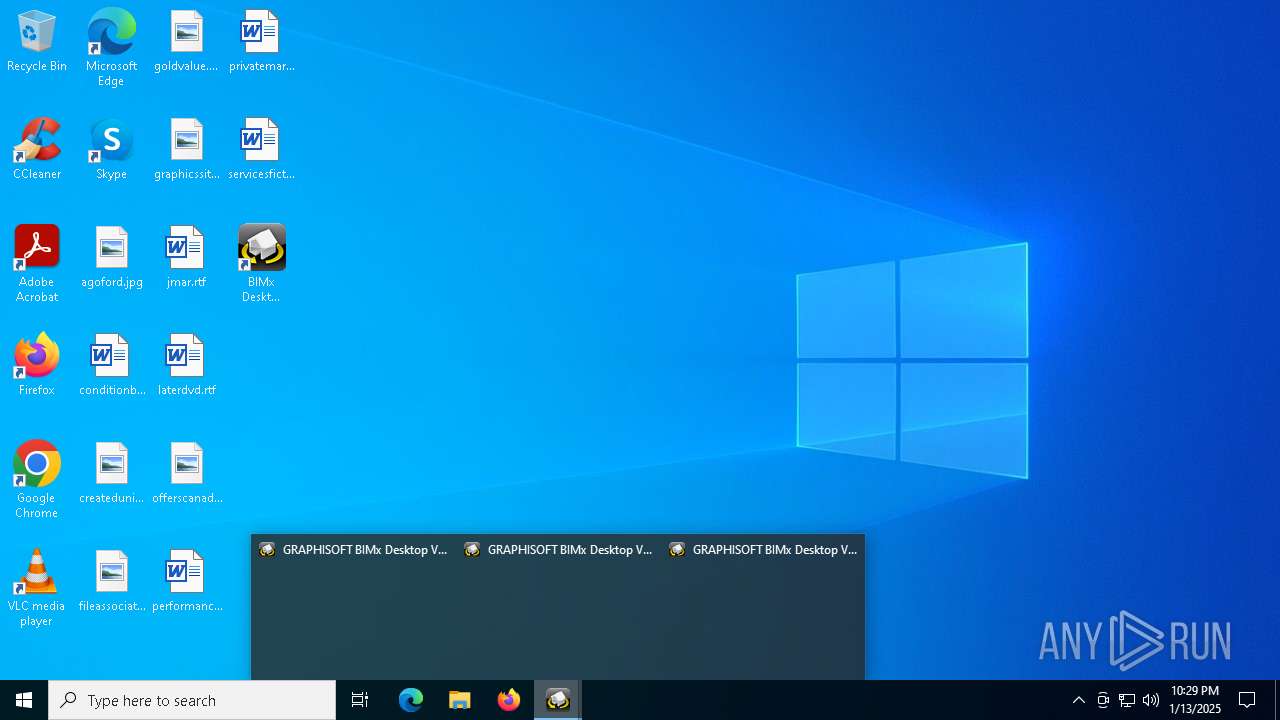Show hidden system tray icons

pyautogui.click(x=1079, y=700)
